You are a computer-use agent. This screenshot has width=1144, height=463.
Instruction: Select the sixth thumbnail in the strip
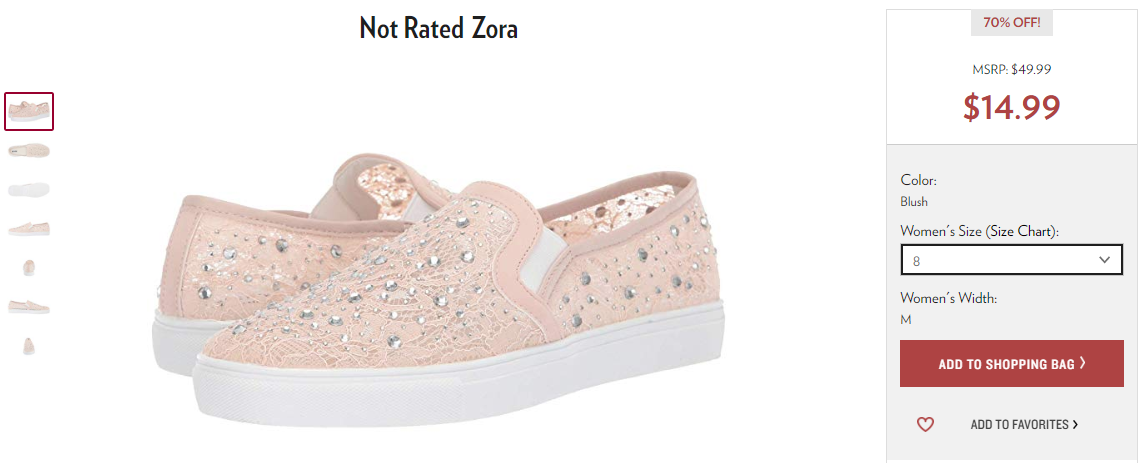[29, 306]
